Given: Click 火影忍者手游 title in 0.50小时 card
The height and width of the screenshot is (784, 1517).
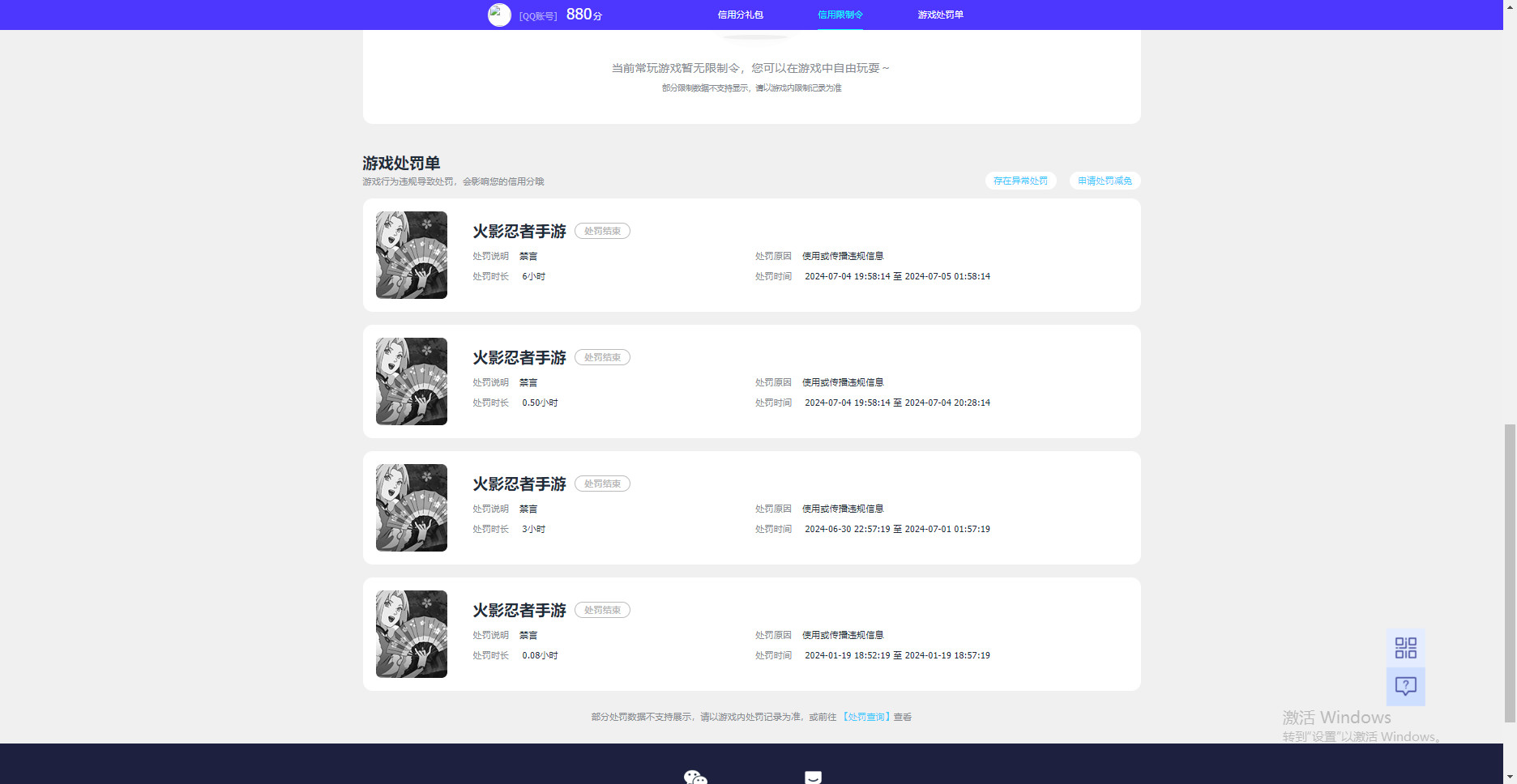Looking at the screenshot, I should click(519, 357).
